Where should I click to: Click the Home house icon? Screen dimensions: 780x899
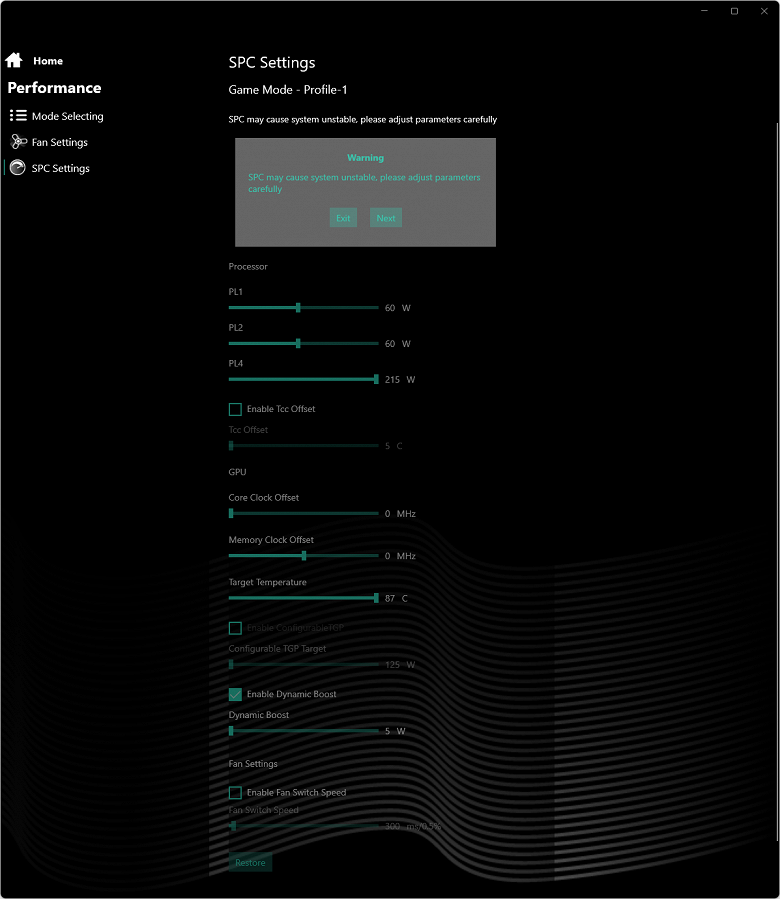14,60
